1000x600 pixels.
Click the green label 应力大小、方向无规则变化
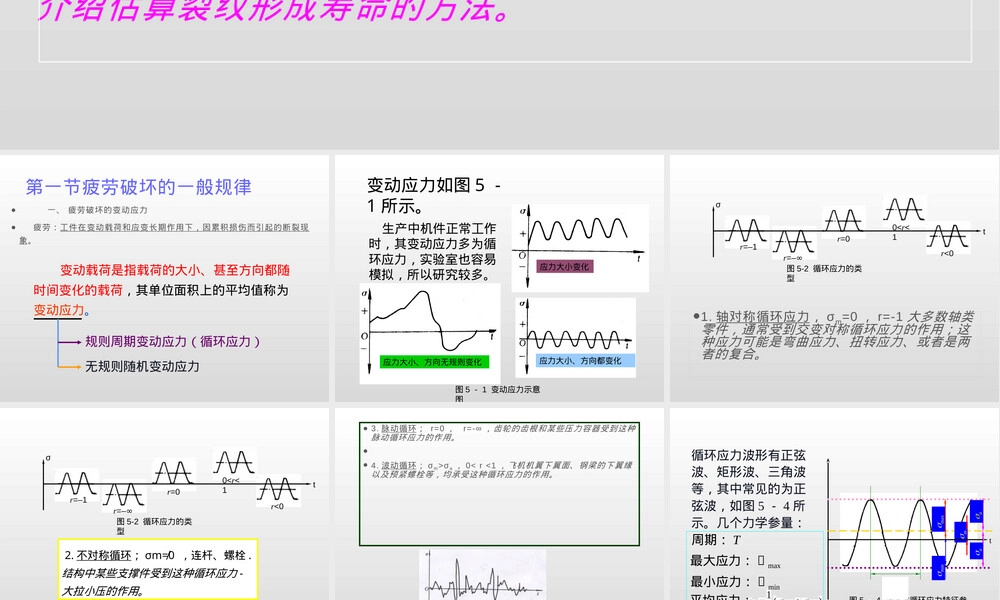point(434,362)
